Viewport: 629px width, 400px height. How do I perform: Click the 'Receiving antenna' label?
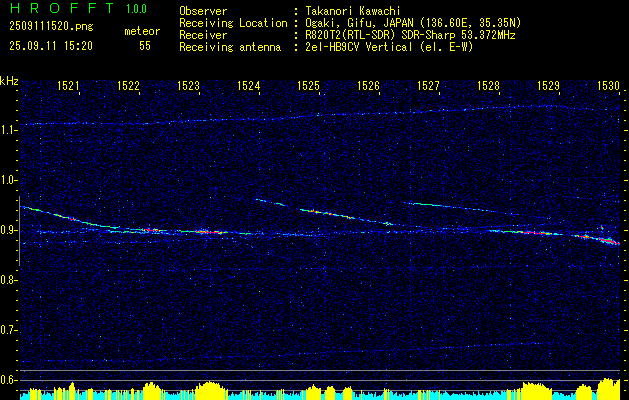click(230, 47)
